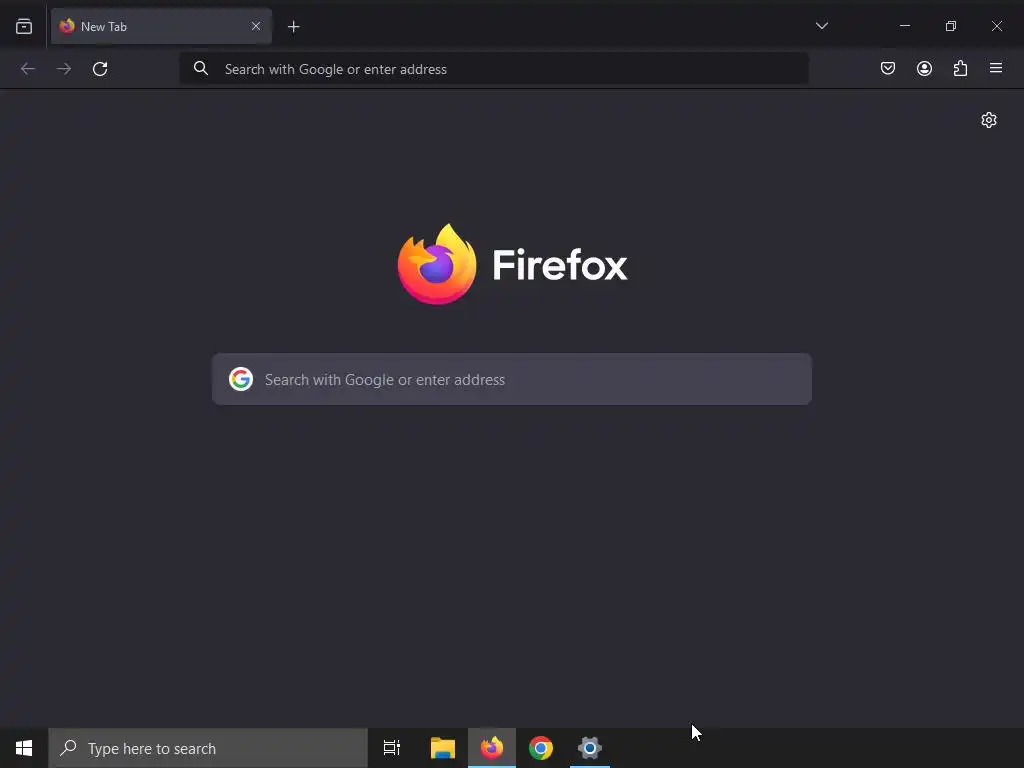Viewport: 1024px width, 768px height.
Task: Open Save to Pocket button
Action: point(888,69)
